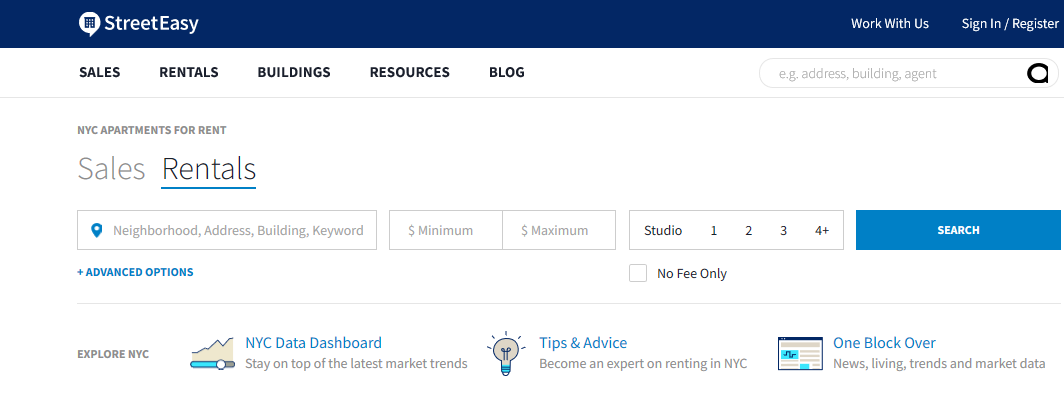Select Studio bedroom option

point(663,231)
